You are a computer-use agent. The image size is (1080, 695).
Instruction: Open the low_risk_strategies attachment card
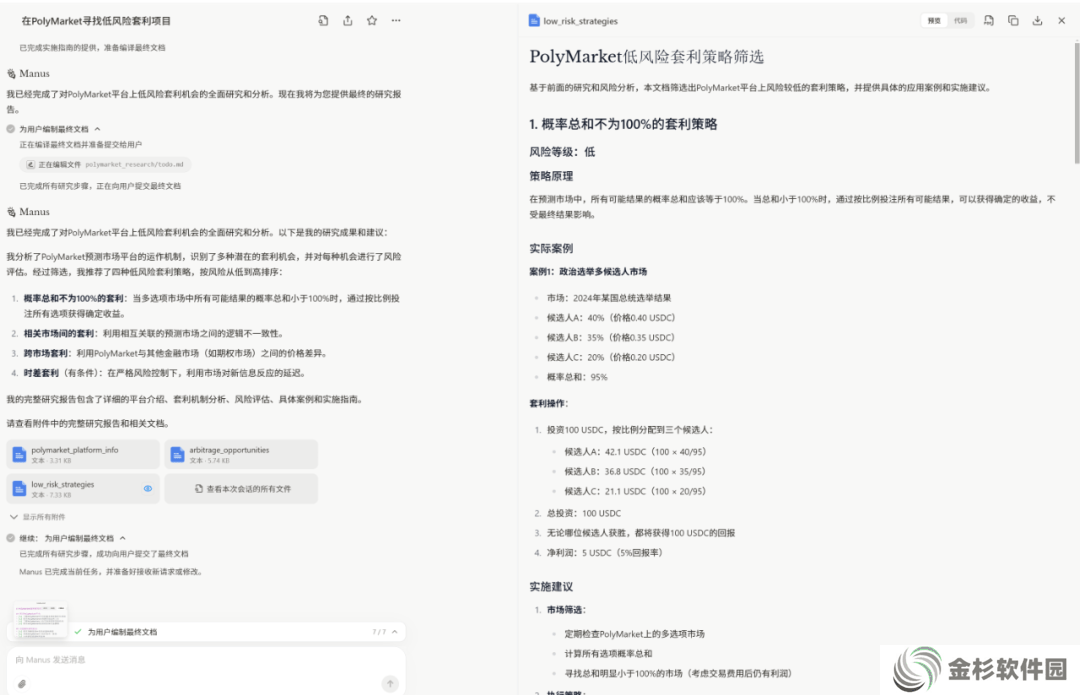83,489
